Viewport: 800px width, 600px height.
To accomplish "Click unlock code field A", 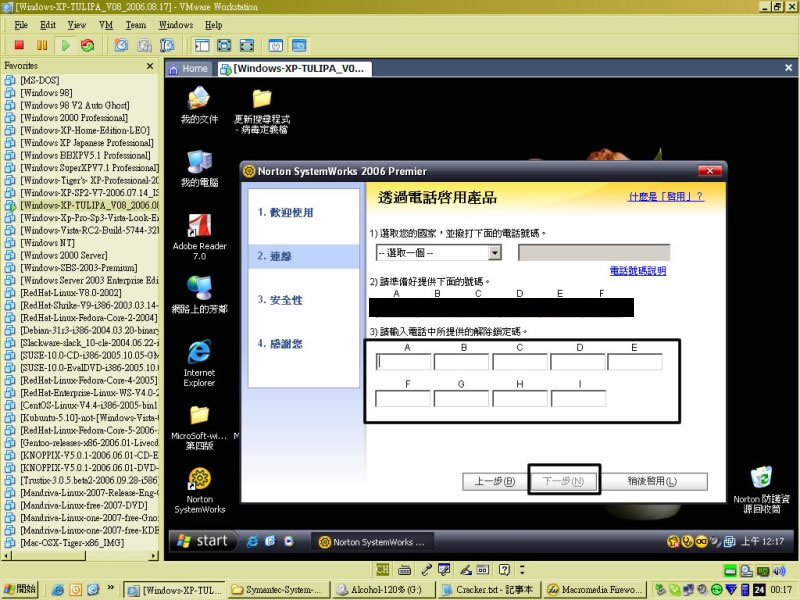I will (403, 362).
